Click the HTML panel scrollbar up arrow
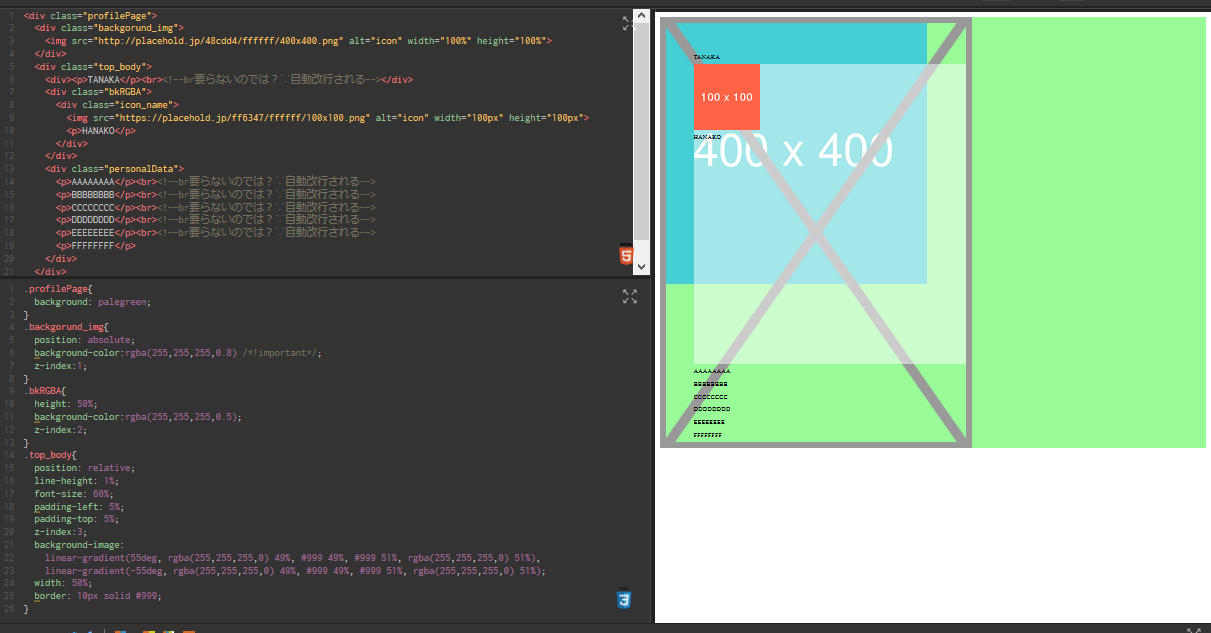Screen dimensions: 1211x633 click(643, 18)
